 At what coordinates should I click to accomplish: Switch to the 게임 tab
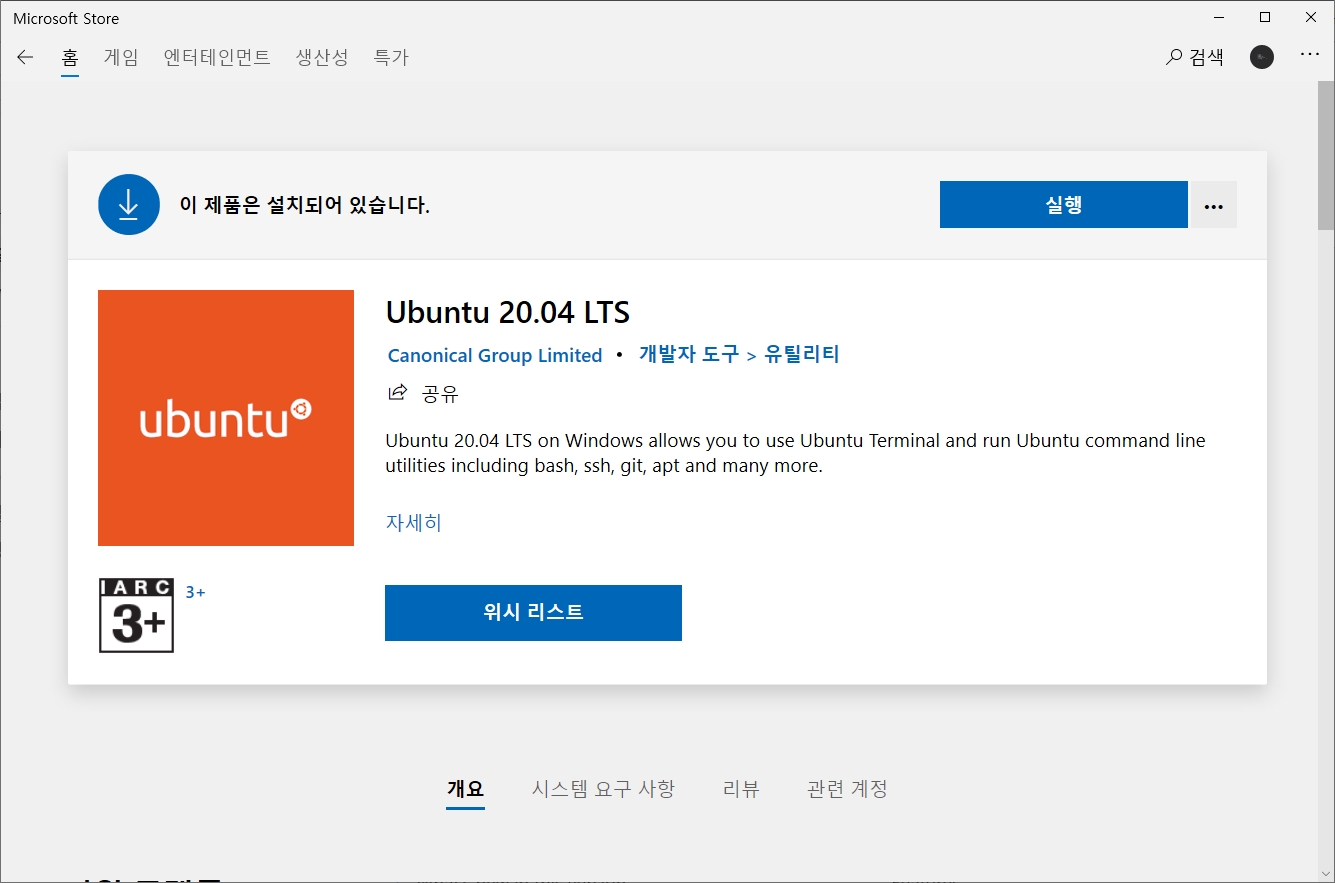click(121, 57)
